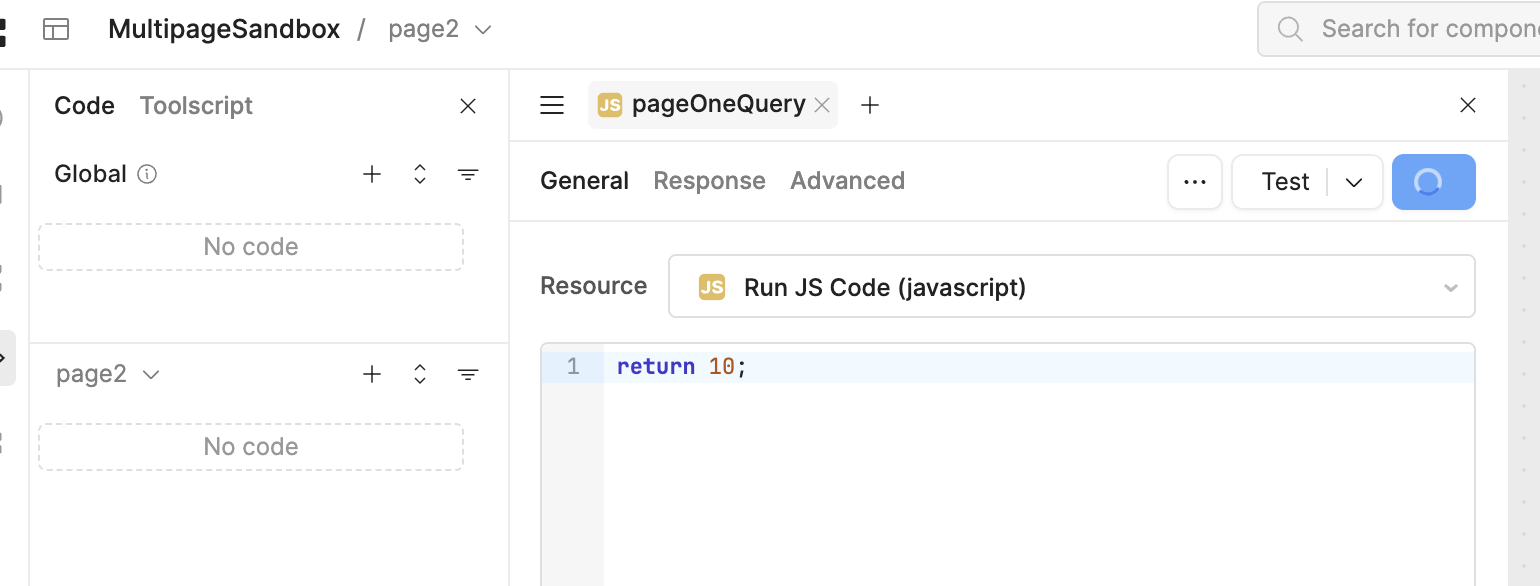Screen dimensions: 1540x586
Task: Switch to the Response tab
Action: click(x=709, y=181)
